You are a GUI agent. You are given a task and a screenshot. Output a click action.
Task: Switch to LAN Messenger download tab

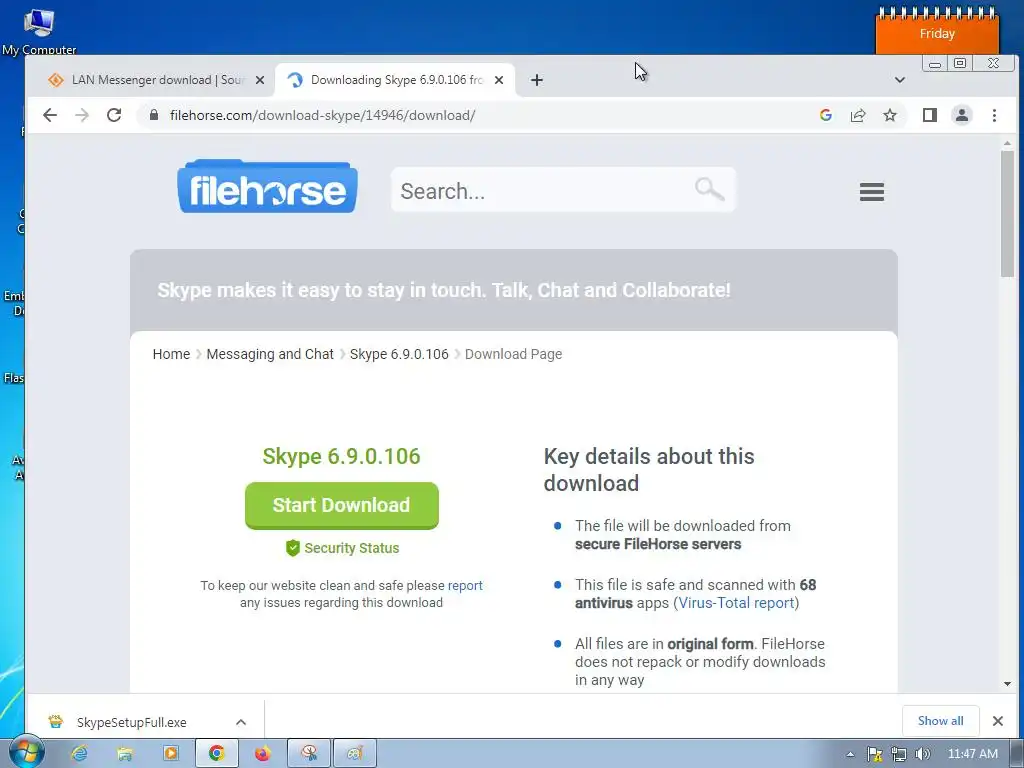156,80
